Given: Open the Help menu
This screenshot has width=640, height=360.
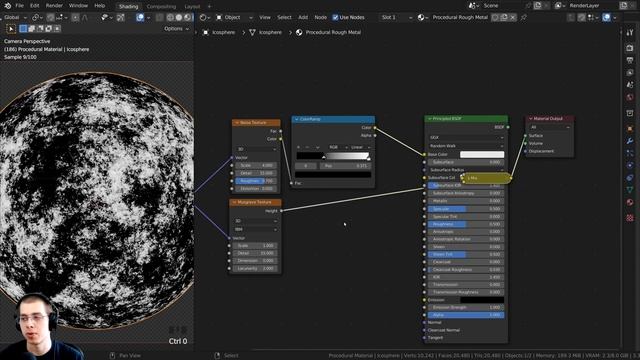Looking at the screenshot, I should coord(100,6).
